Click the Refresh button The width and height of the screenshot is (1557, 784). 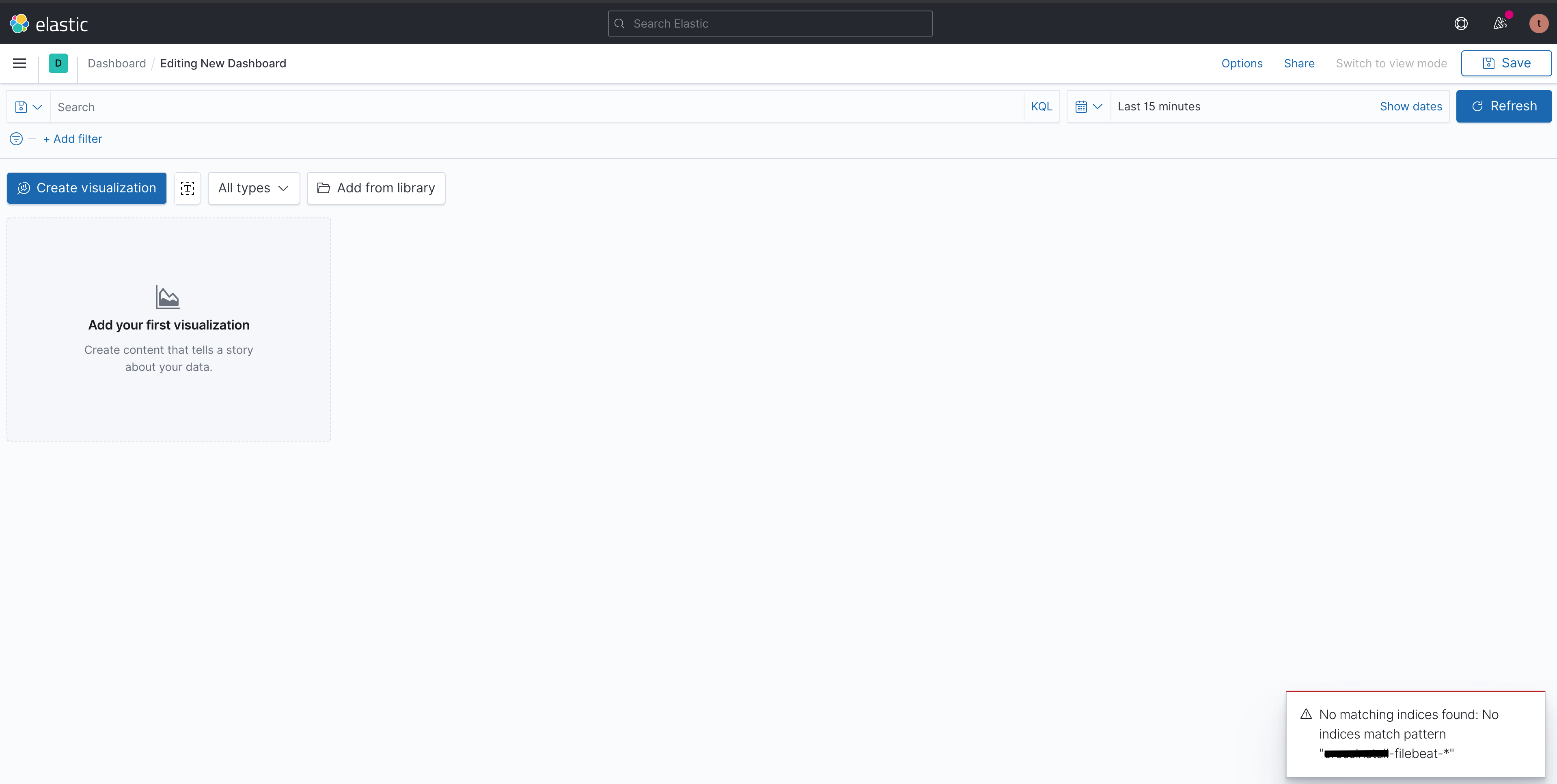1503,106
